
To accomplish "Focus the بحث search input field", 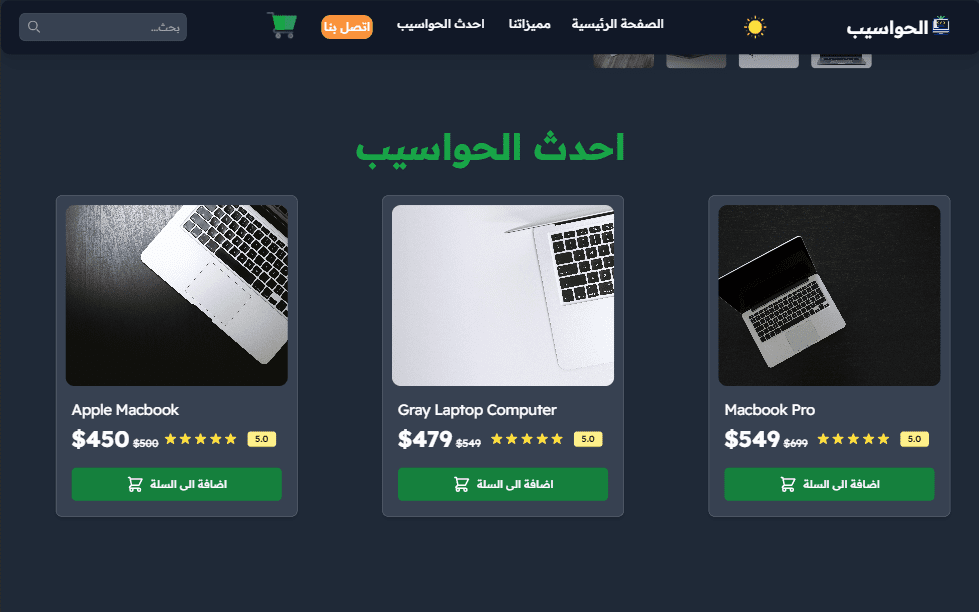I will click(x=103, y=27).
